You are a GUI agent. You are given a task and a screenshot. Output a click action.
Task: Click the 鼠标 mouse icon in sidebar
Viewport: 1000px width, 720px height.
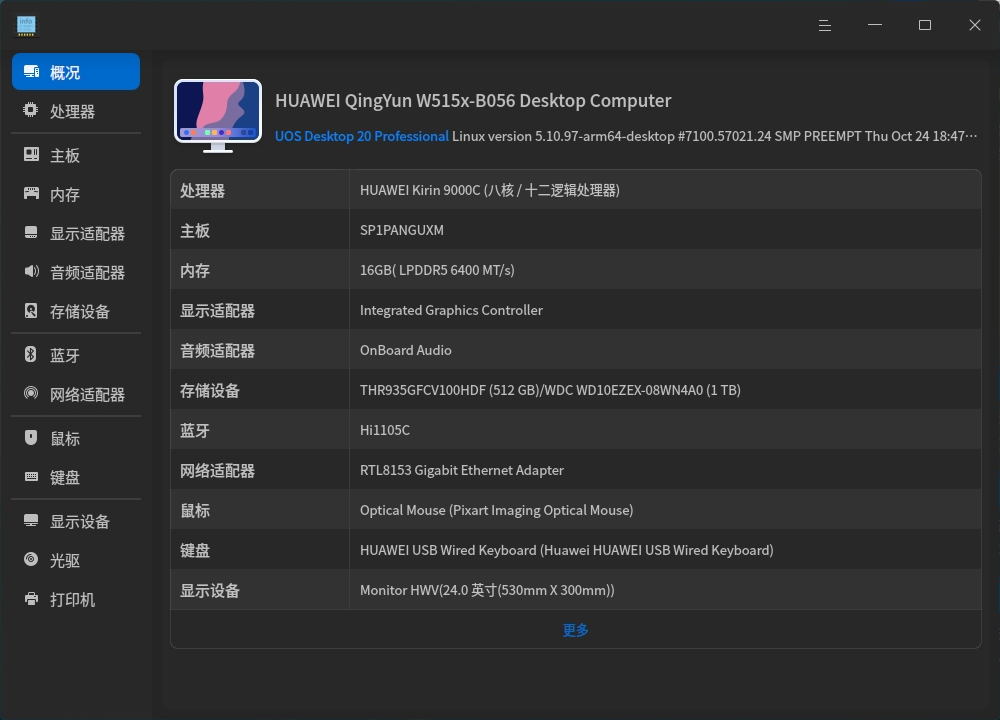(31, 437)
